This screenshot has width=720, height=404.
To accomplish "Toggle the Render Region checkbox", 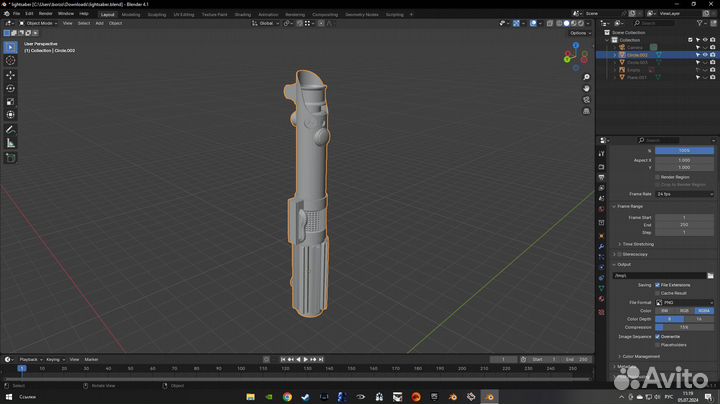I will (658, 177).
